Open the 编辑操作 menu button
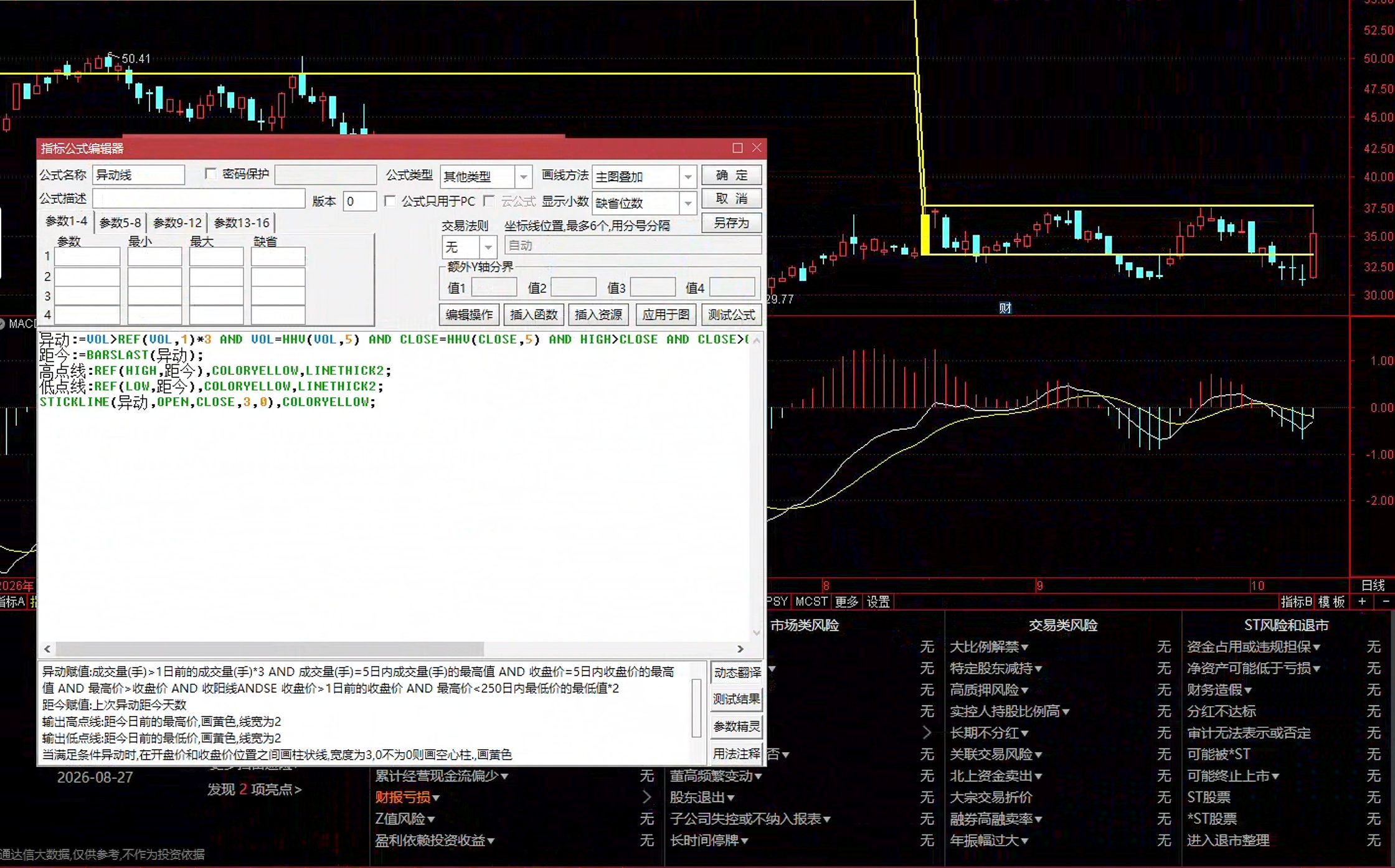Viewport: 1395px width, 868px height. [x=469, y=314]
